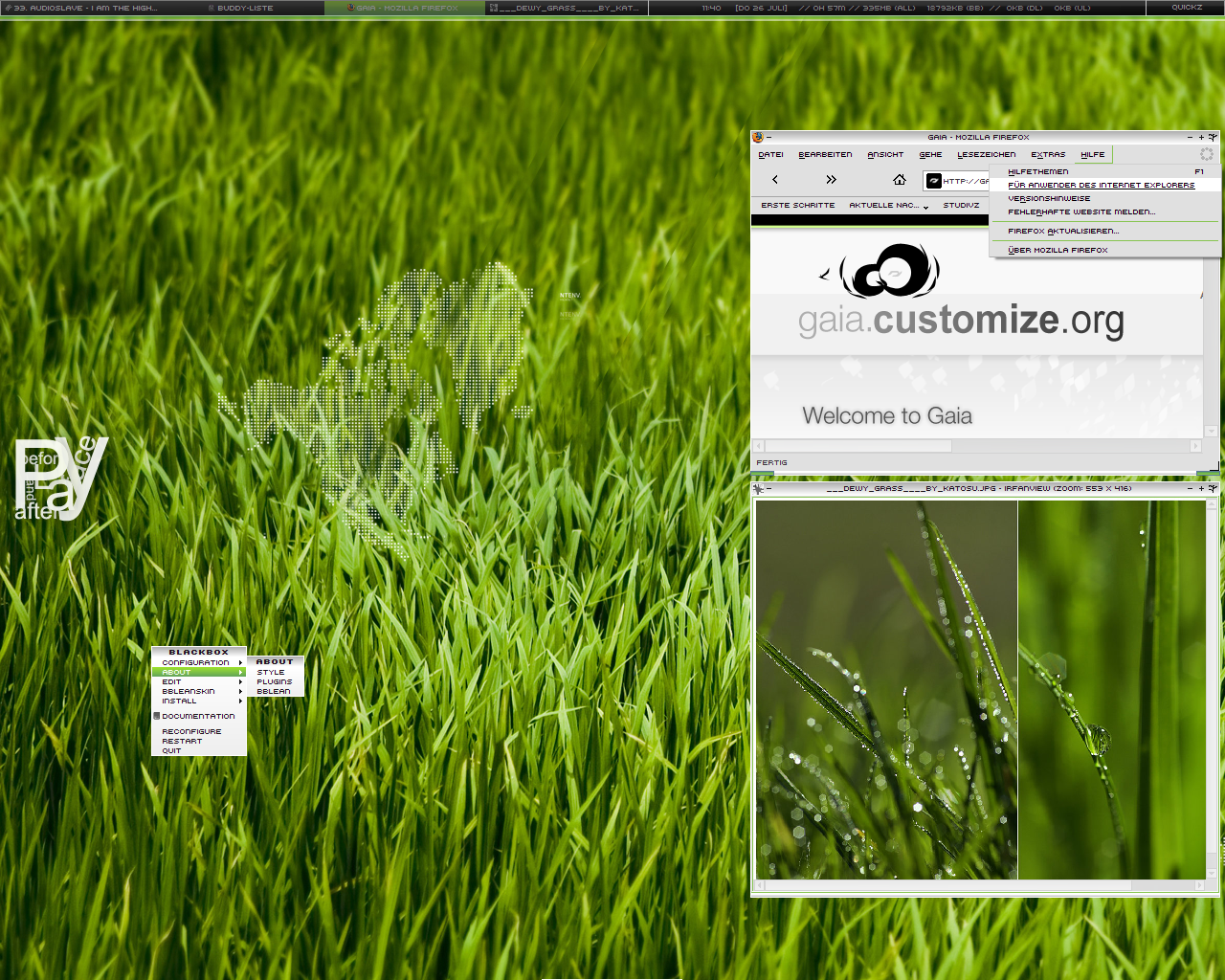Open the Documentation entry with the book icon
This screenshot has height=980, width=1225.
pyautogui.click(x=197, y=716)
